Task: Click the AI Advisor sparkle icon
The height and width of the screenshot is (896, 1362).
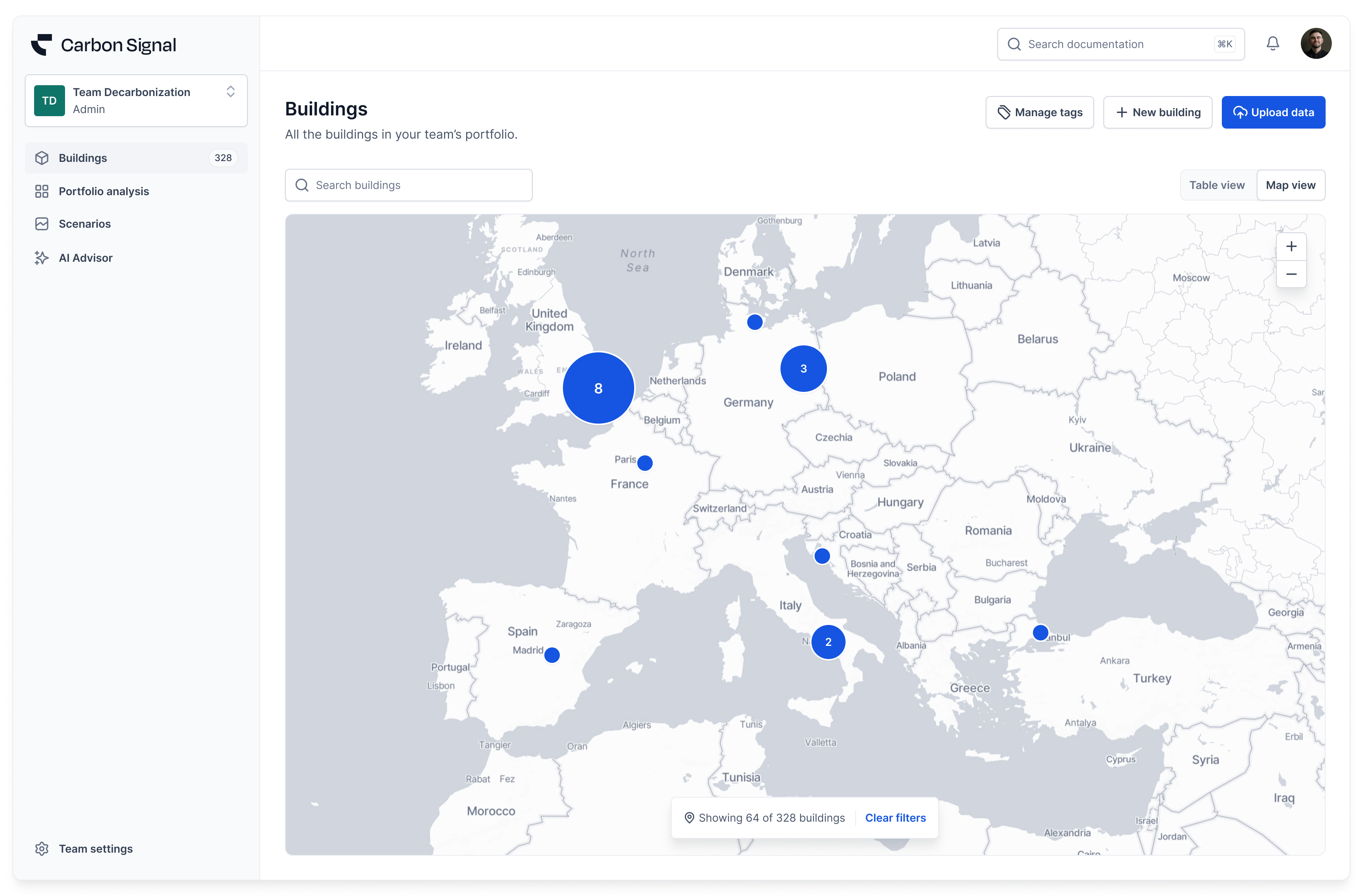Action: (x=42, y=257)
